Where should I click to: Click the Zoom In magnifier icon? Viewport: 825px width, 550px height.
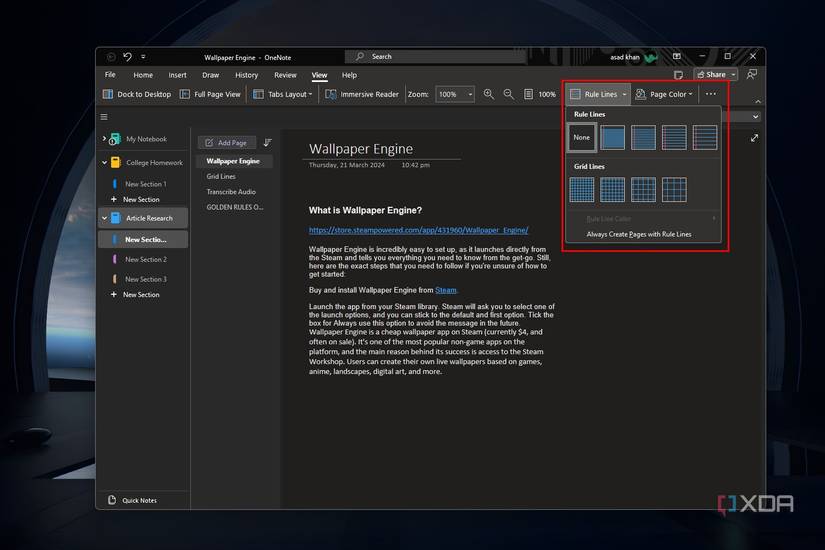(489, 94)
